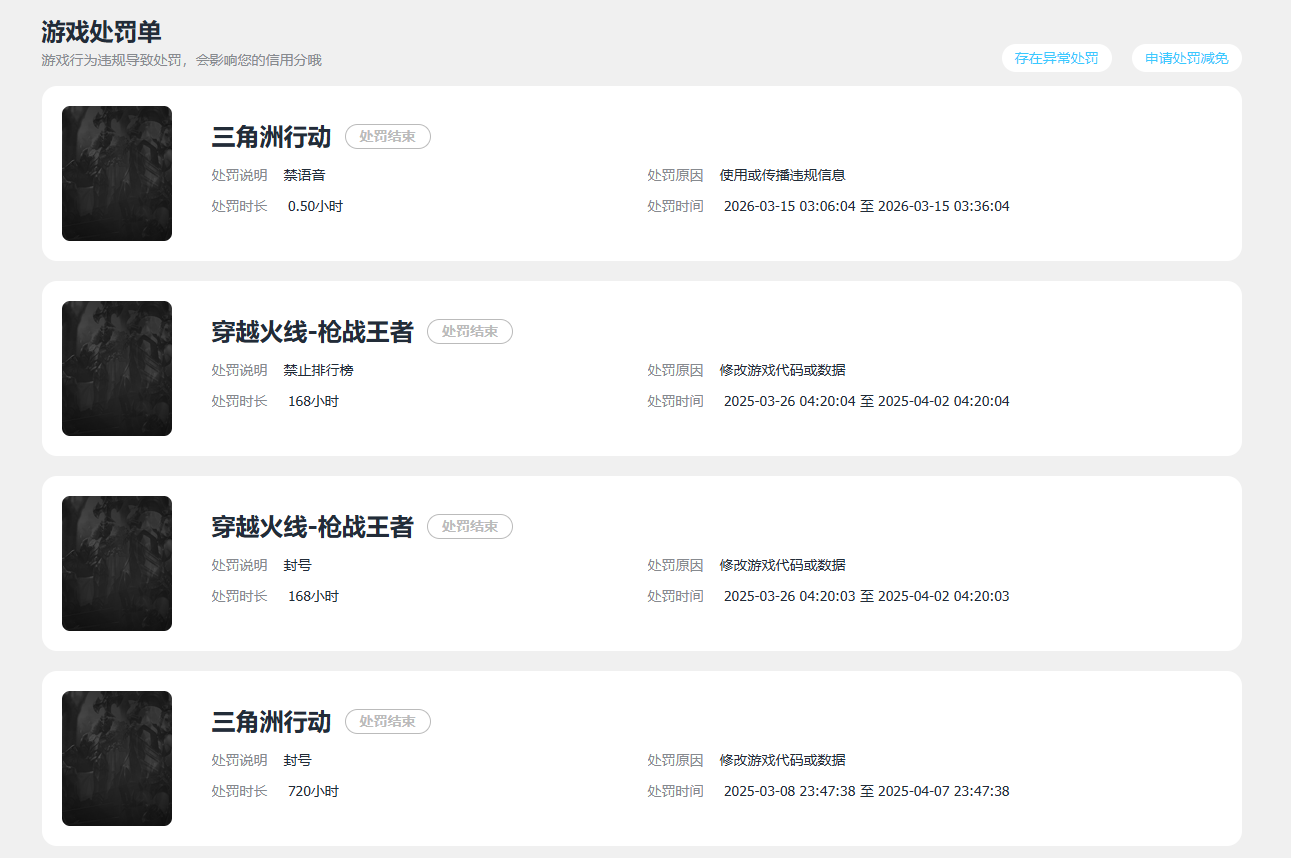Image resolution: width=1291 pixels, height=858 pixels.
Task: Click the subtitle about 信用分 under the heading
Action: point(181,60)
